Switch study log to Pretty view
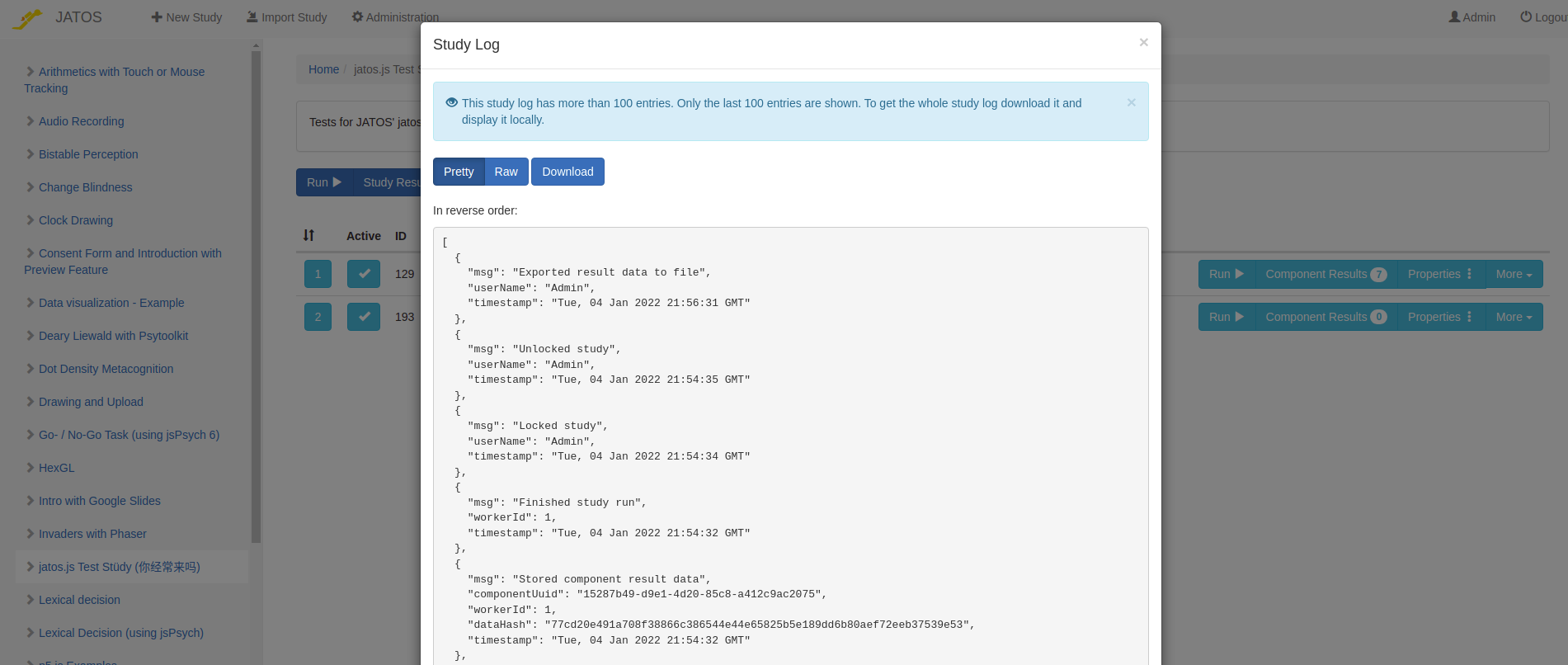 tap(459, 172)
